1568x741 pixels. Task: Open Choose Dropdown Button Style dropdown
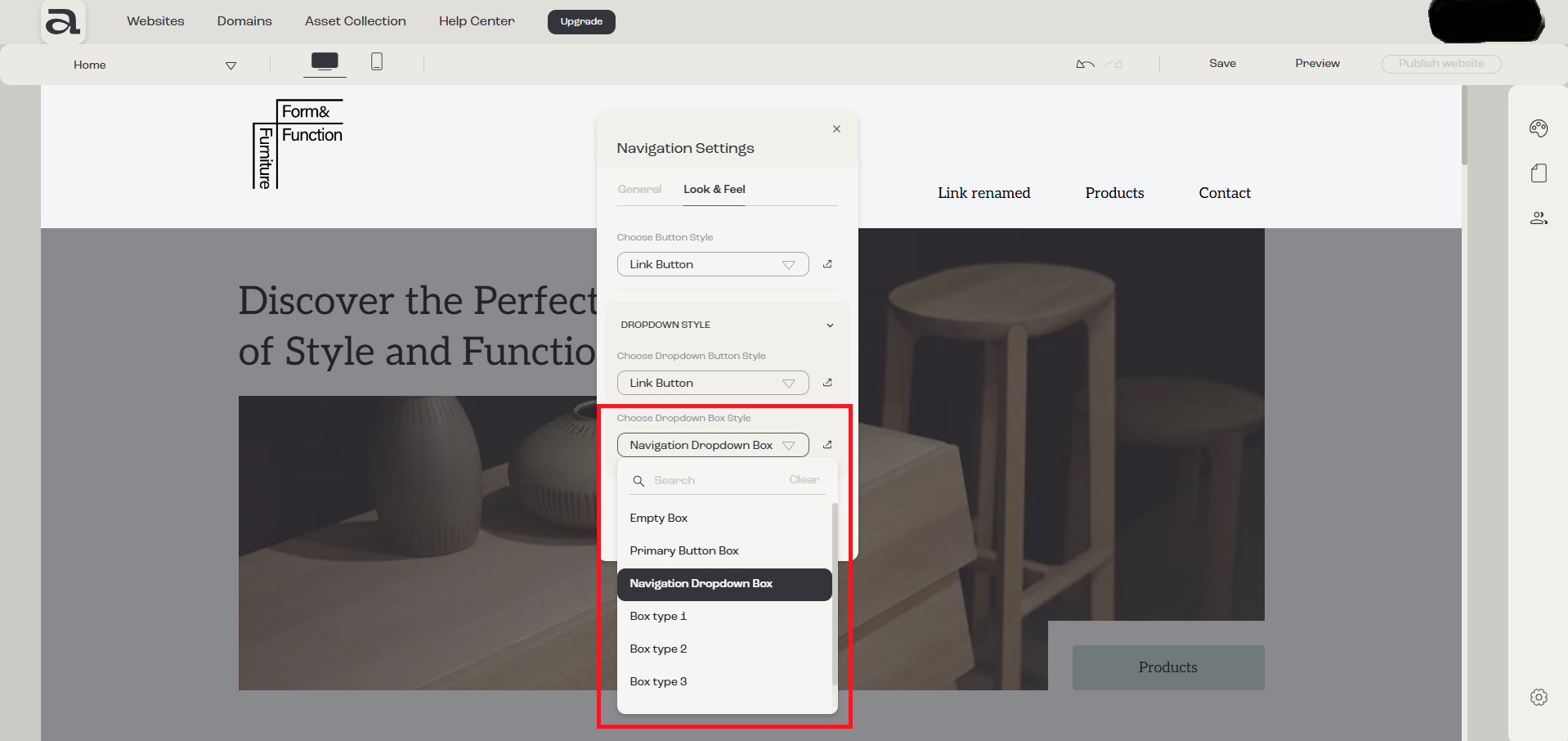(x=713, y=383)
